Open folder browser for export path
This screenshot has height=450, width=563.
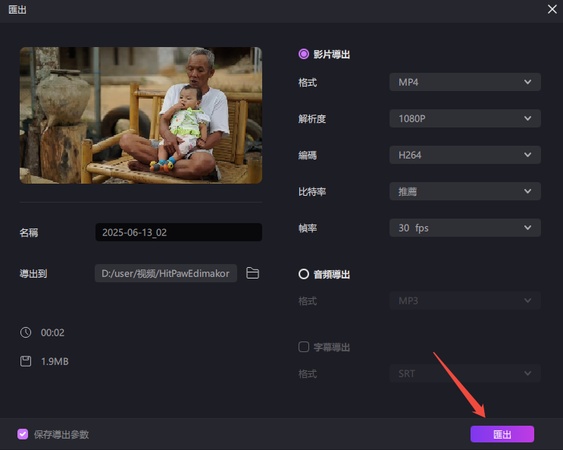[252, 273]
